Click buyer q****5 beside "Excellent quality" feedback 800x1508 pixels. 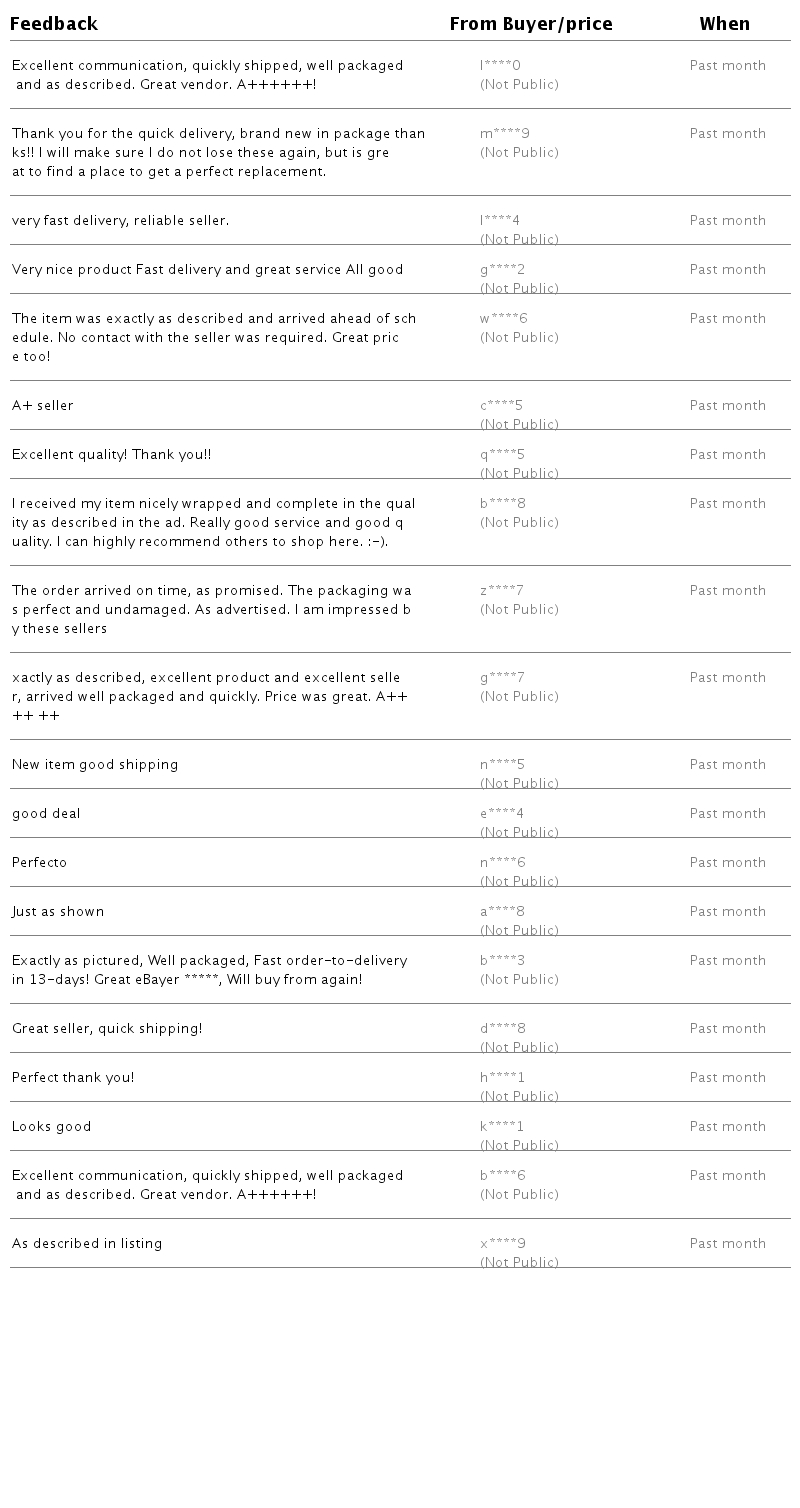pos(502,455)
